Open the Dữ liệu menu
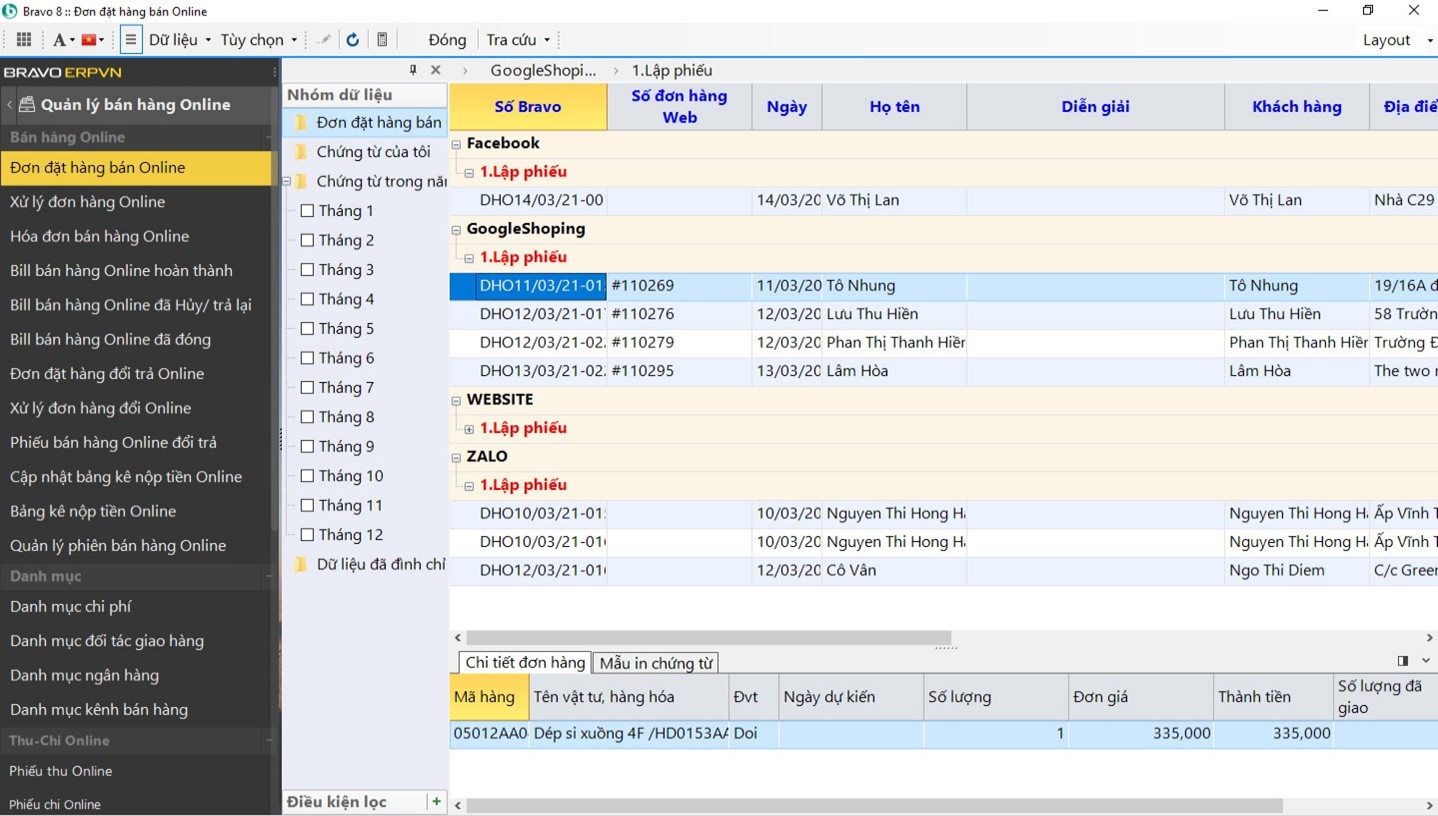 [180, 40]
